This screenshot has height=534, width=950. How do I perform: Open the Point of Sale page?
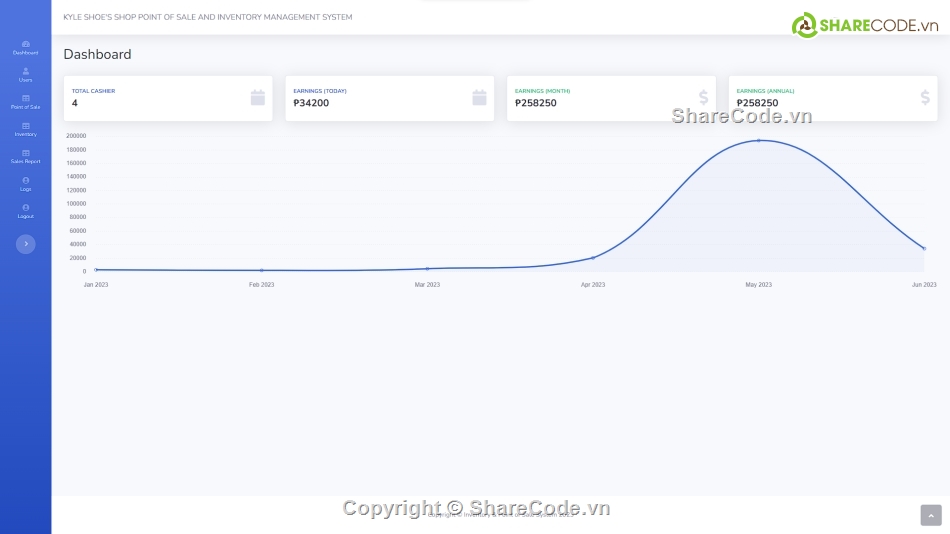pos(25,102)
